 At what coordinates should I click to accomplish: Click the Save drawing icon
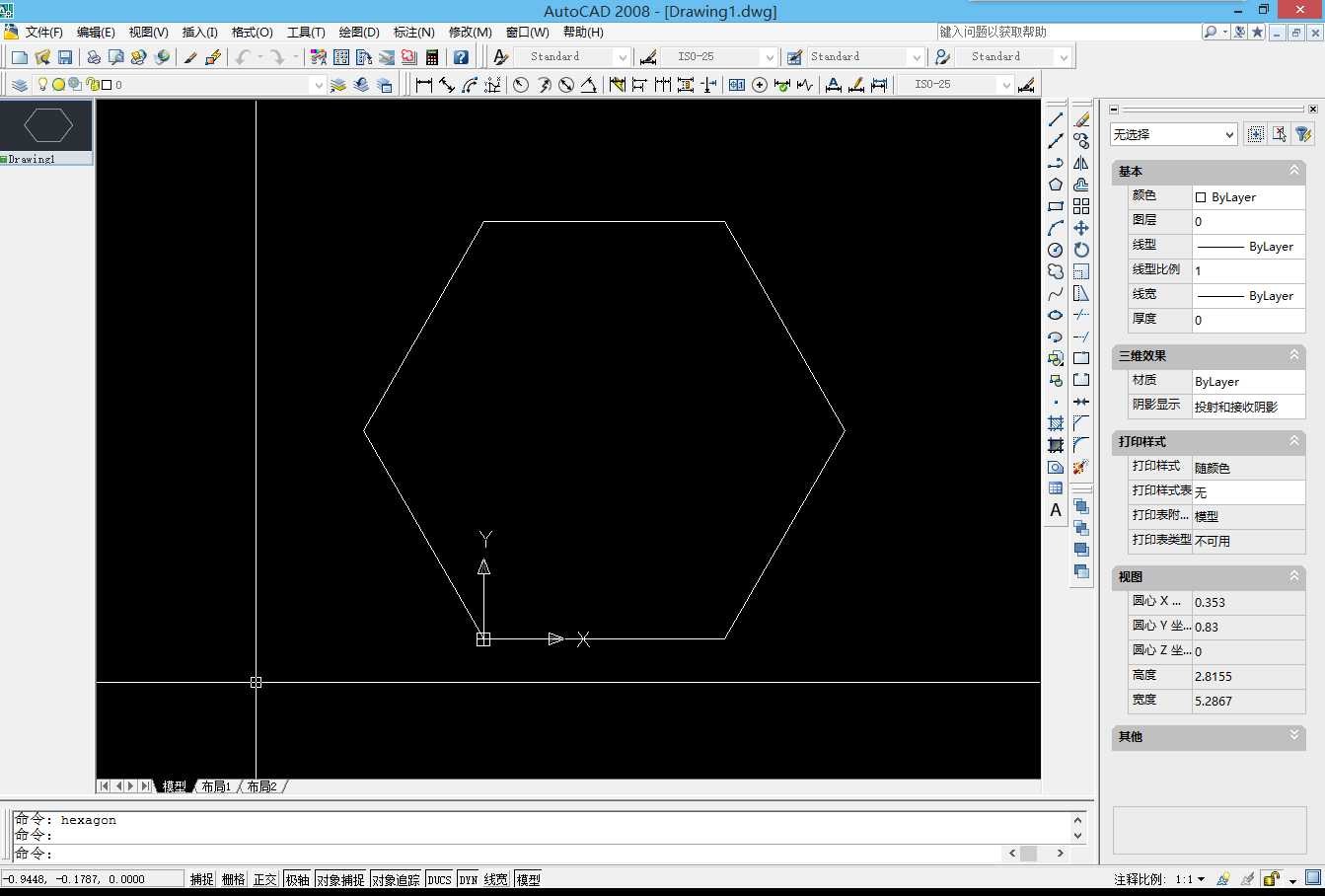pyautogui.click(x=65, y=57)
